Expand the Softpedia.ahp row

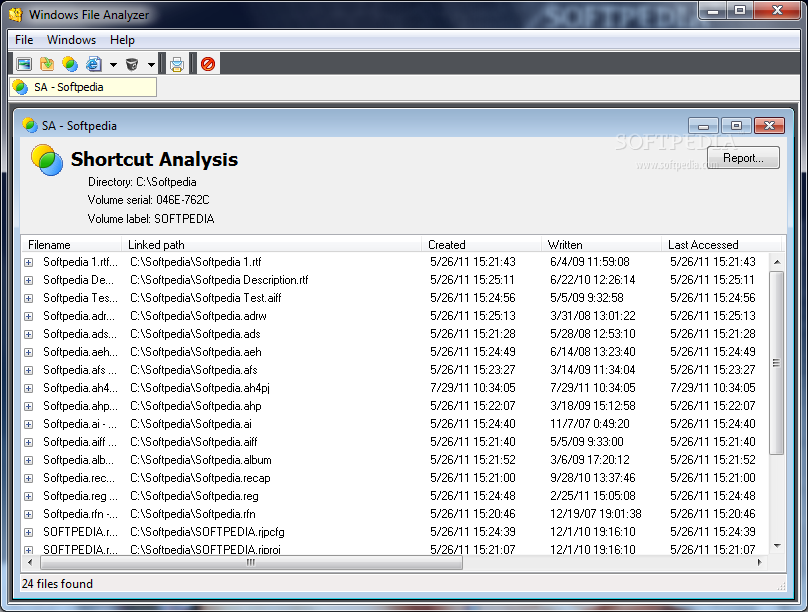(x=29, y=406)
